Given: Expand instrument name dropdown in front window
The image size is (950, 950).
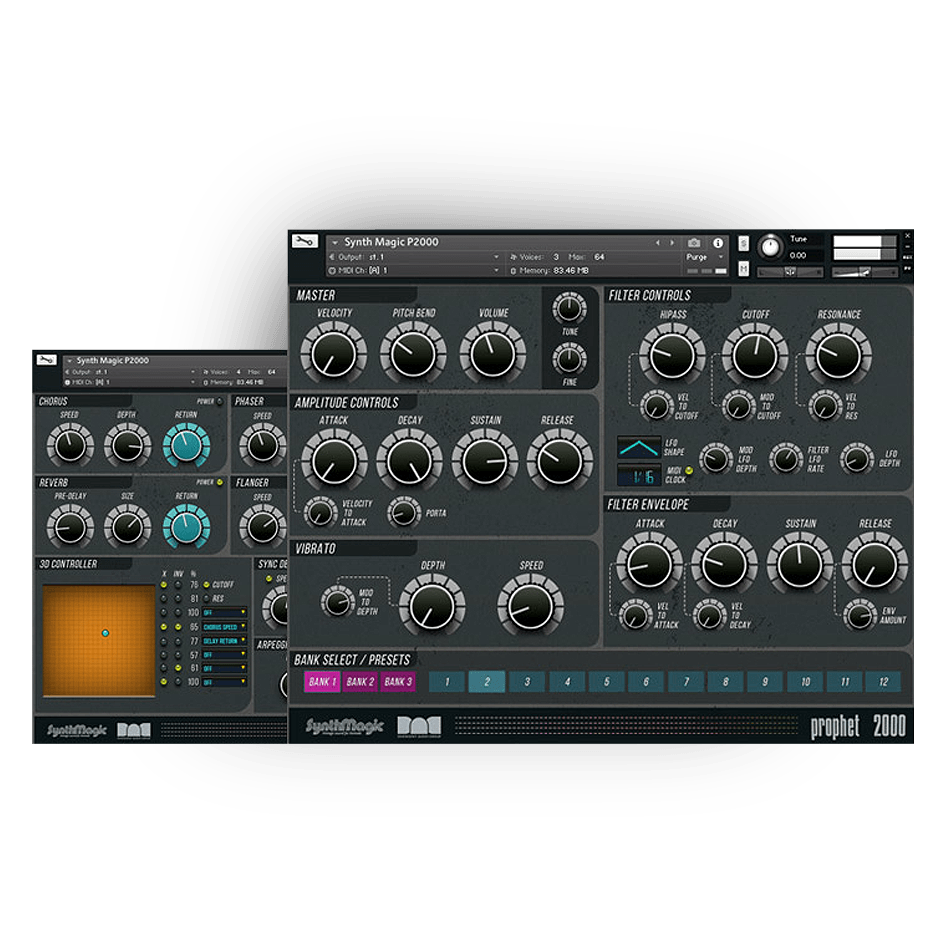Looking at the screenshot, I should [335, 242].
